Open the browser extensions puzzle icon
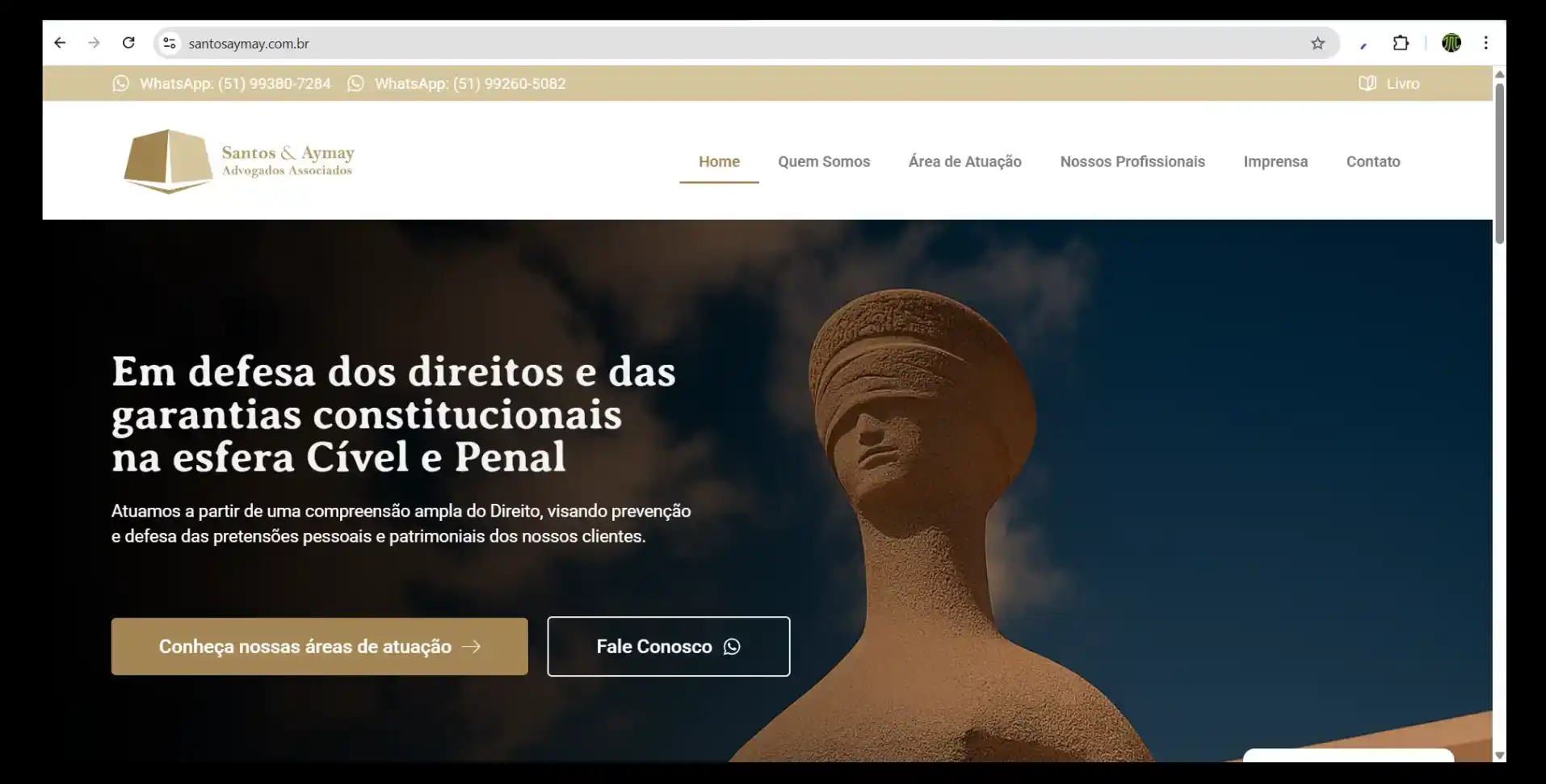This screenshot has height=784, width=1546. [x=1401, y=43]
